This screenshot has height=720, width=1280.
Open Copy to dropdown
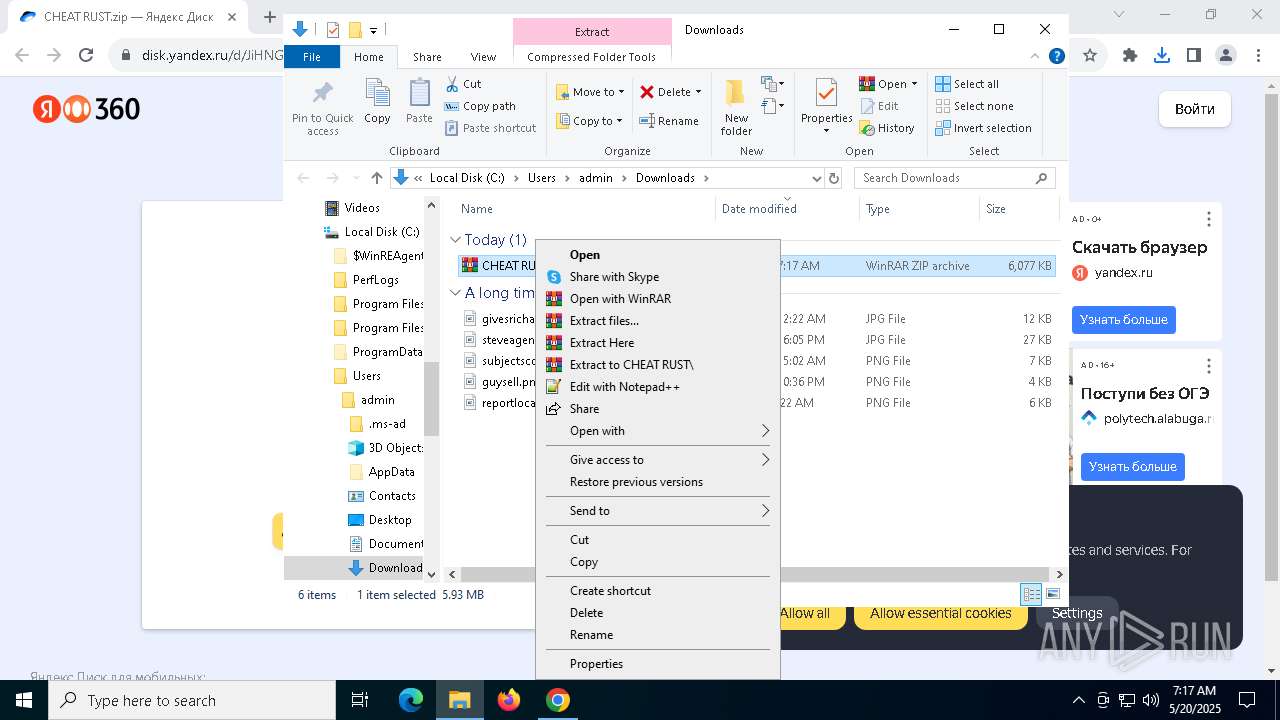click(589, 121)
